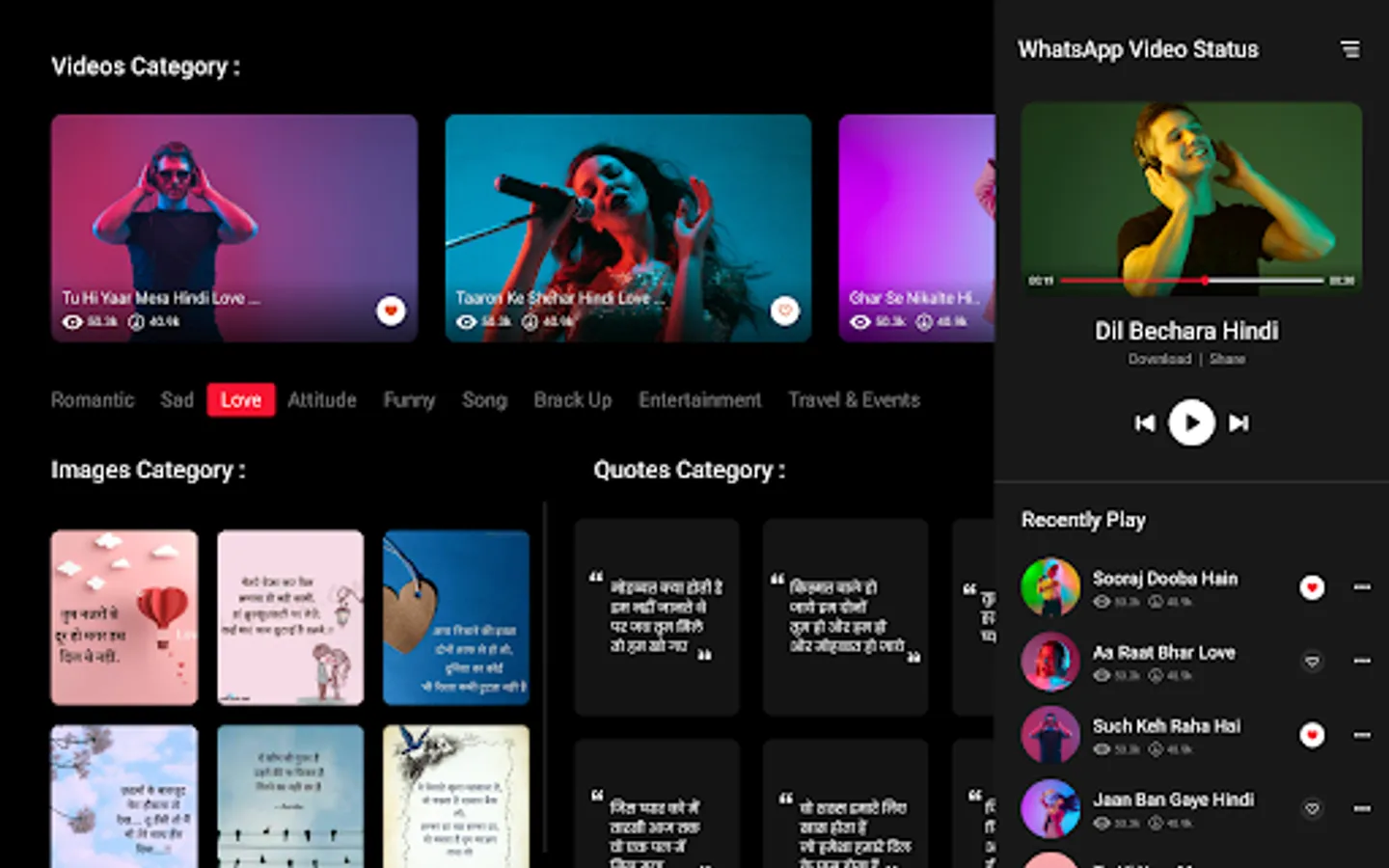Open Taaron Ke Shehar video thumbnail
The width and height of the screenshot is (1389, 868).
pos(628,228)
